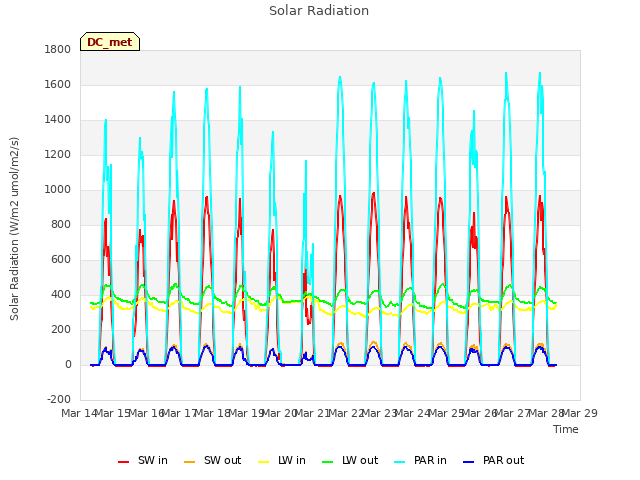
Task: Click the 1800 y-axis tick label
Action: [58, 49]
